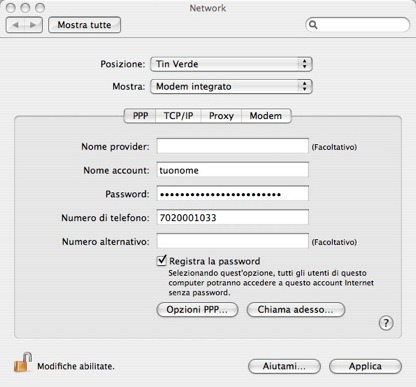Image resolution: width=416 pixels, height=387 pixels.
Task: Minimize the Network window
Action: click(25, 8)
